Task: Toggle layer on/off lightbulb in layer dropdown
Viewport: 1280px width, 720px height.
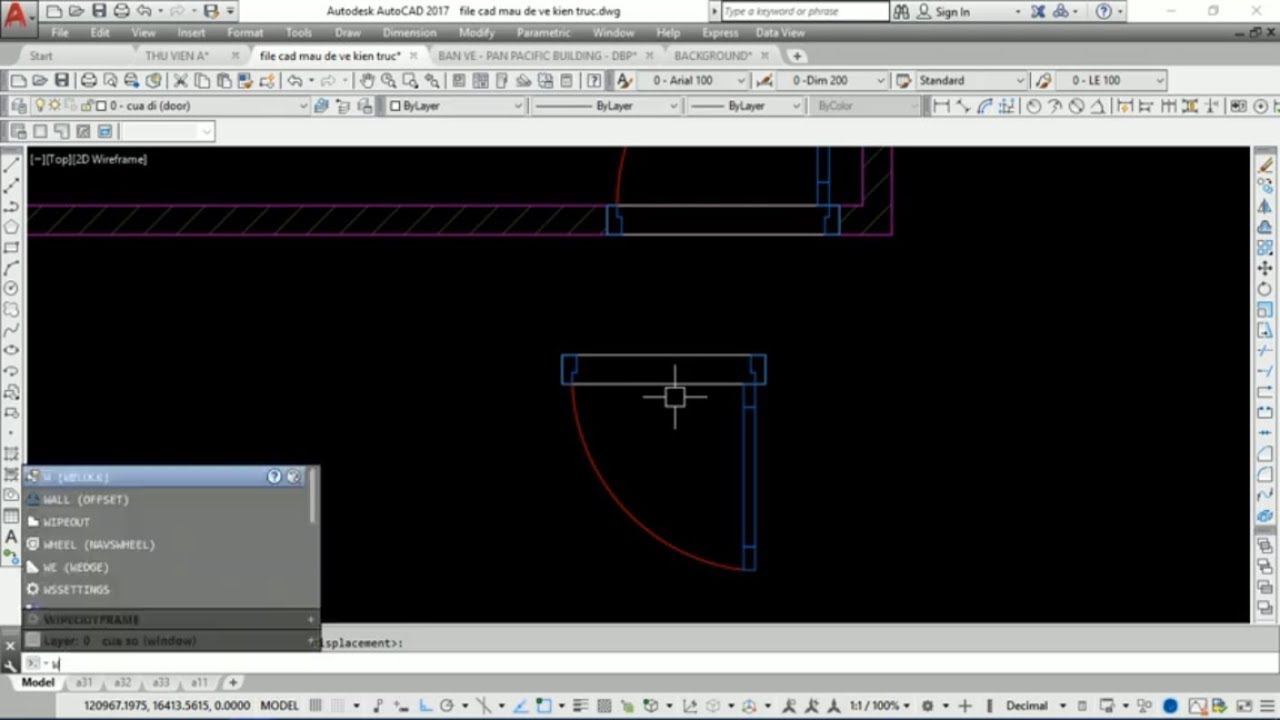Action: (x=40, y=106)
